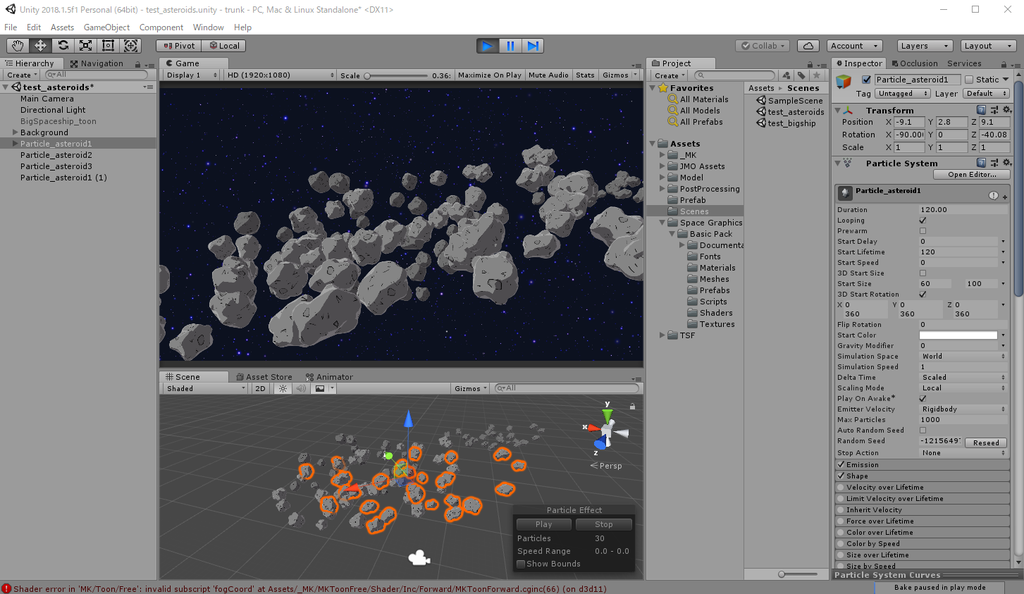Open the cloud services icon
The image size is (1024, 594).
pos(808,46)
